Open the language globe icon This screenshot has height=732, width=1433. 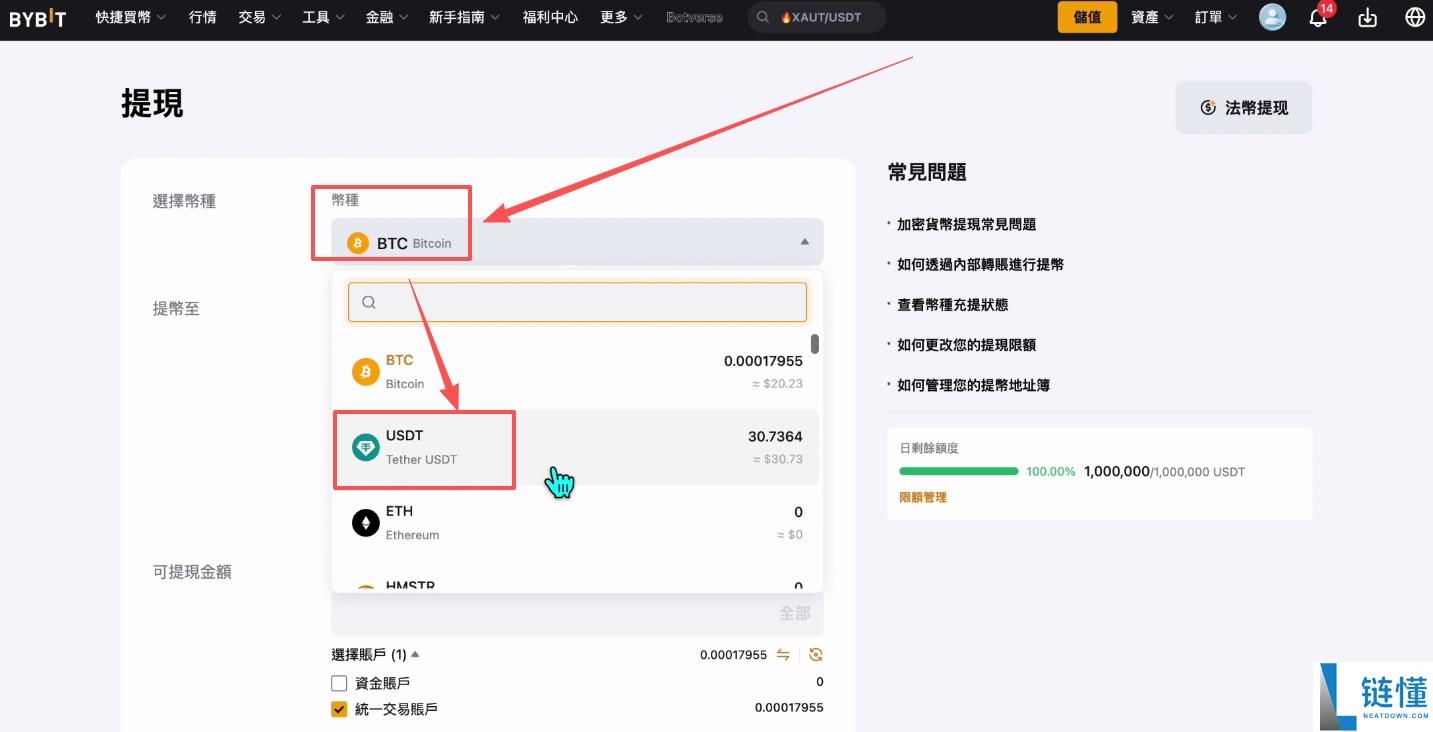[1415, 17]
